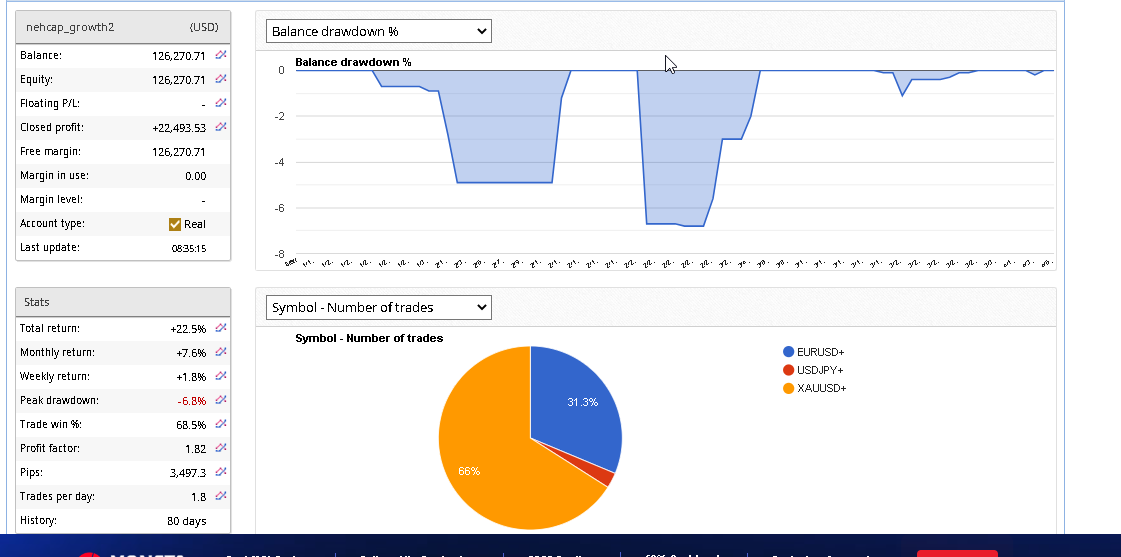The width and height of the screenshot is (1121, 557).
Task: Click the graph icon for Floating P/L
Action: click(221, 103)
